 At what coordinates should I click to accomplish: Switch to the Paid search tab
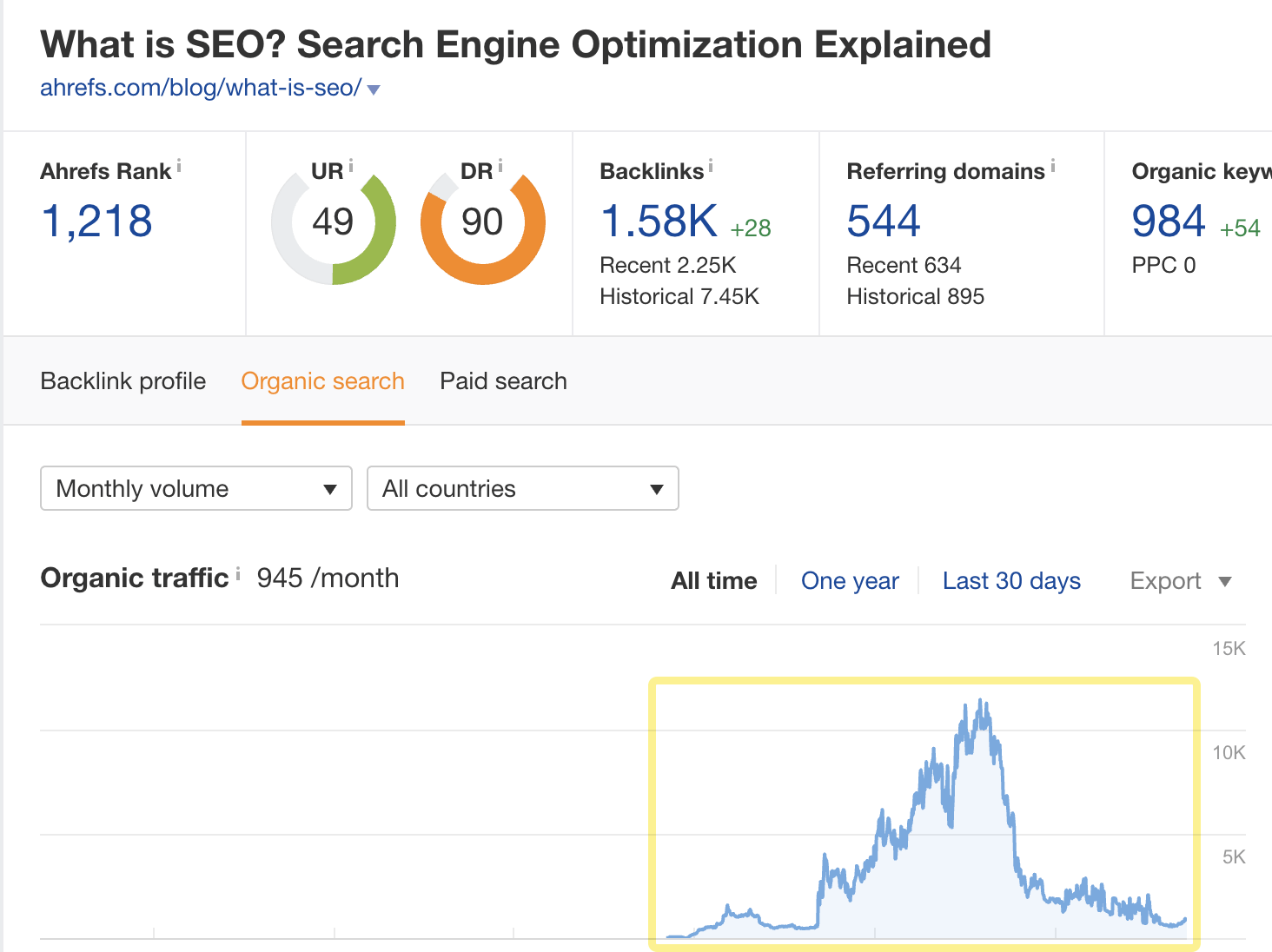tap(503, 380)
